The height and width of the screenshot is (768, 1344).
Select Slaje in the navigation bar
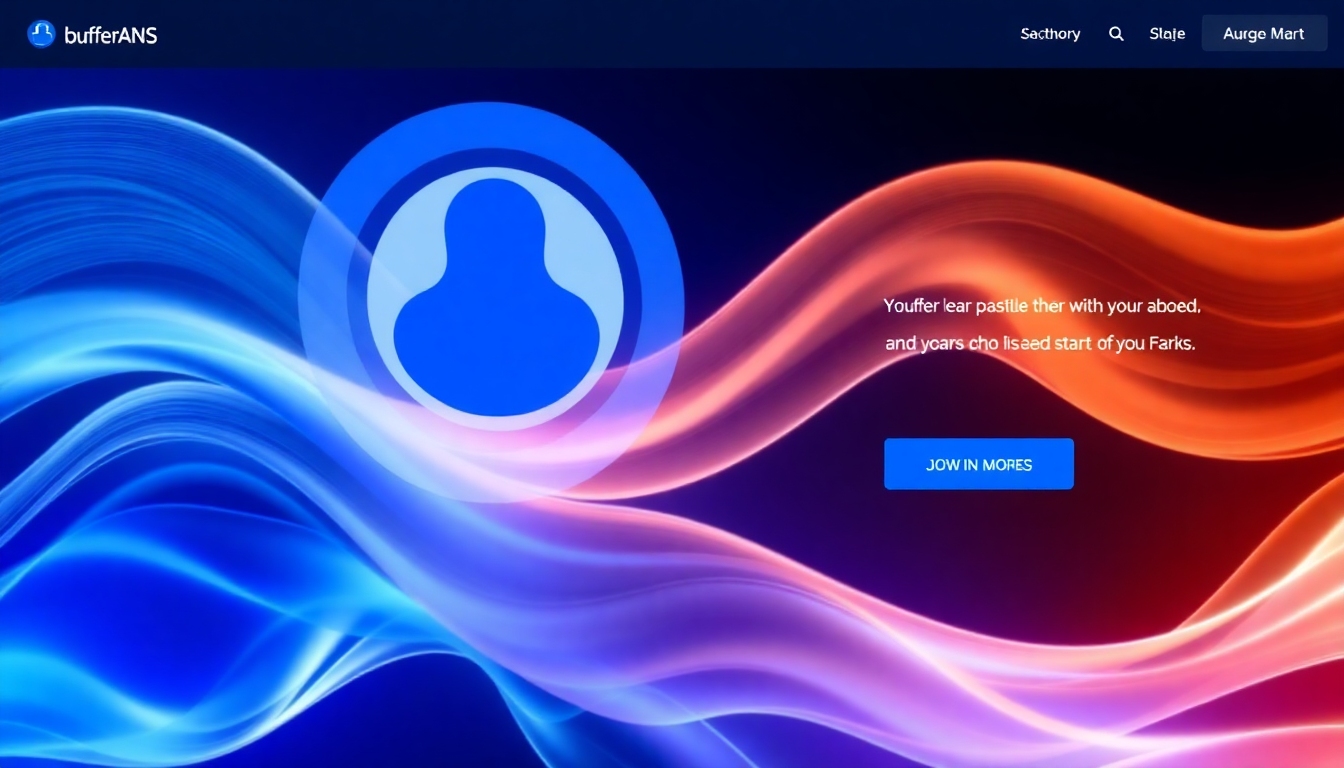point(1166,33)
